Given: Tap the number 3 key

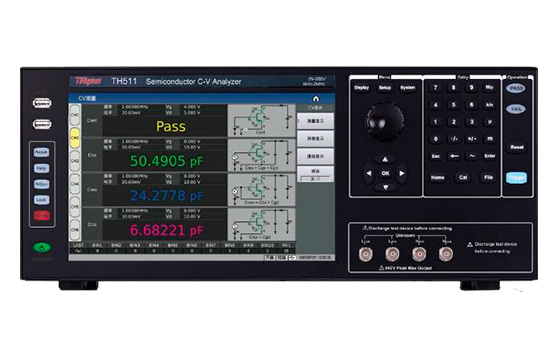Looking at the screenshot, I should (x=472, y=122).
